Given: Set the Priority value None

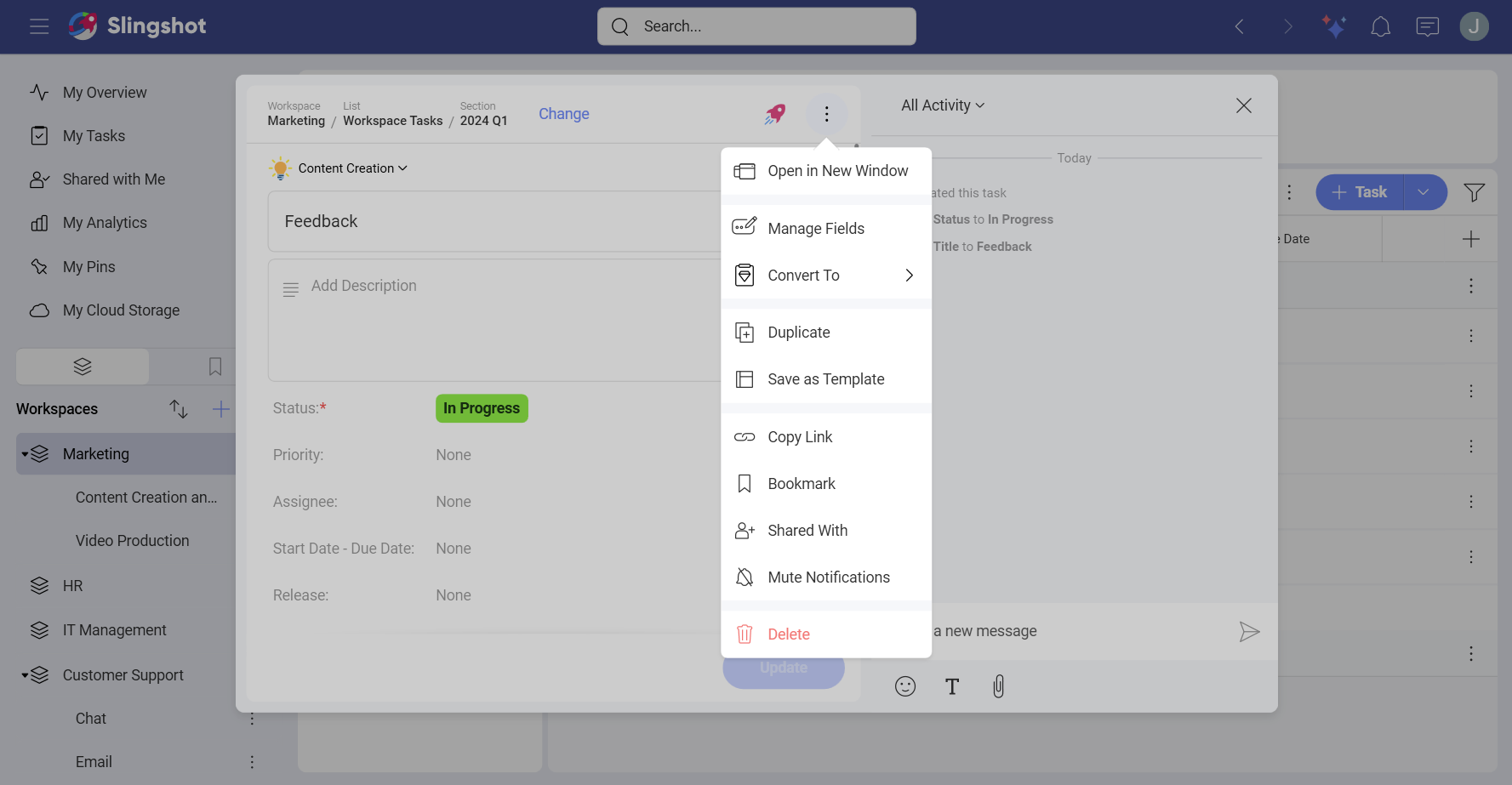Looking at the screenshot, I should click(x=454, y=455).
